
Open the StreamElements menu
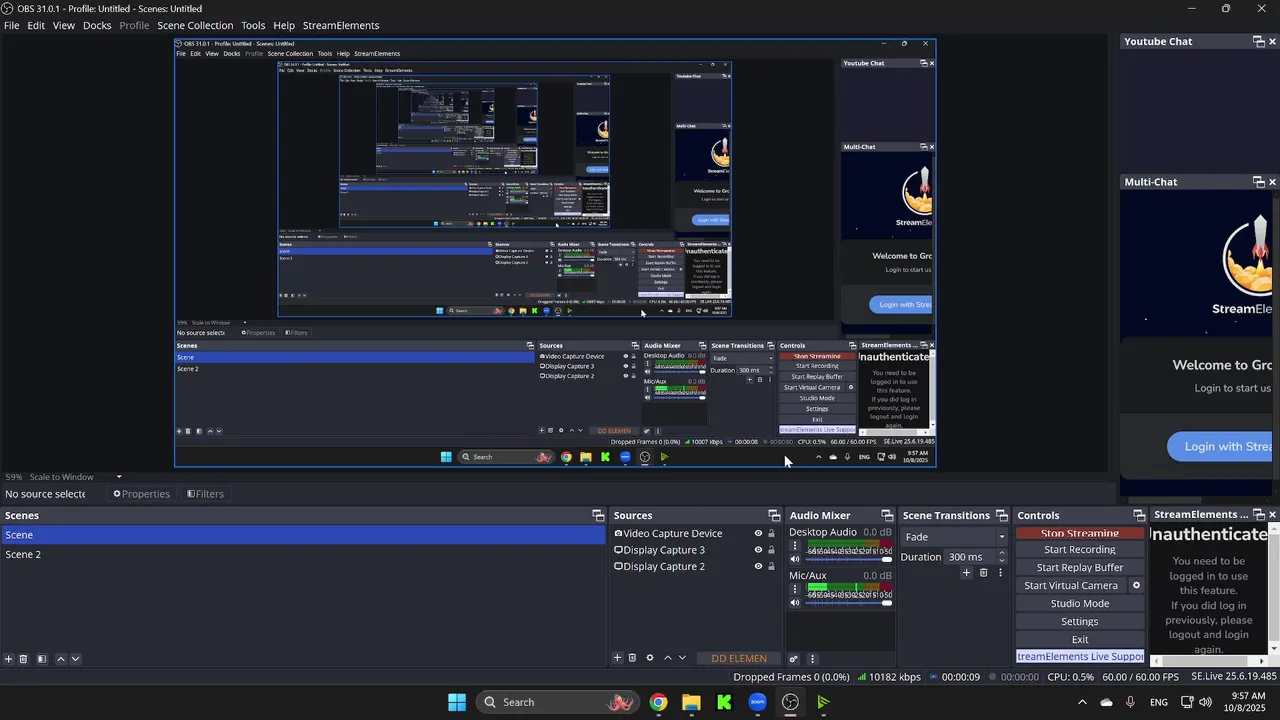341,25
